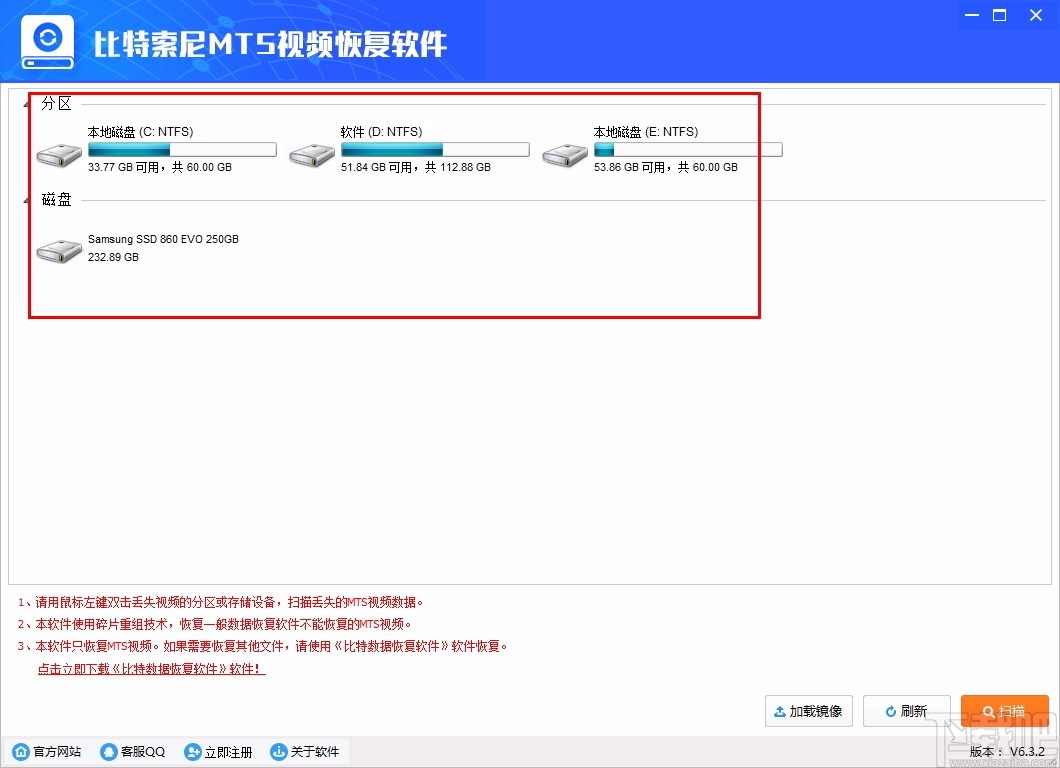
Task: Click the Samsung SSD disk icon
Action: point(58,250)
